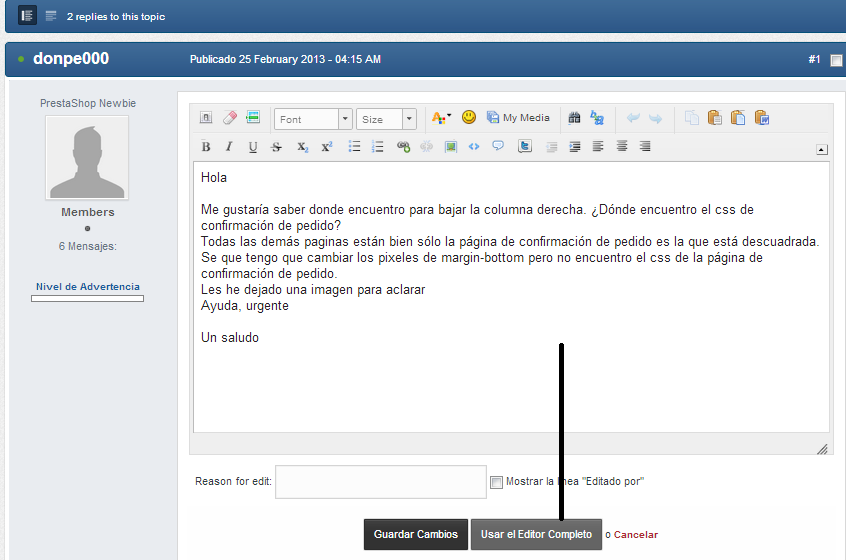Click the find and replace icon
This screenshot has width=846, height=560.
(597, 118)
